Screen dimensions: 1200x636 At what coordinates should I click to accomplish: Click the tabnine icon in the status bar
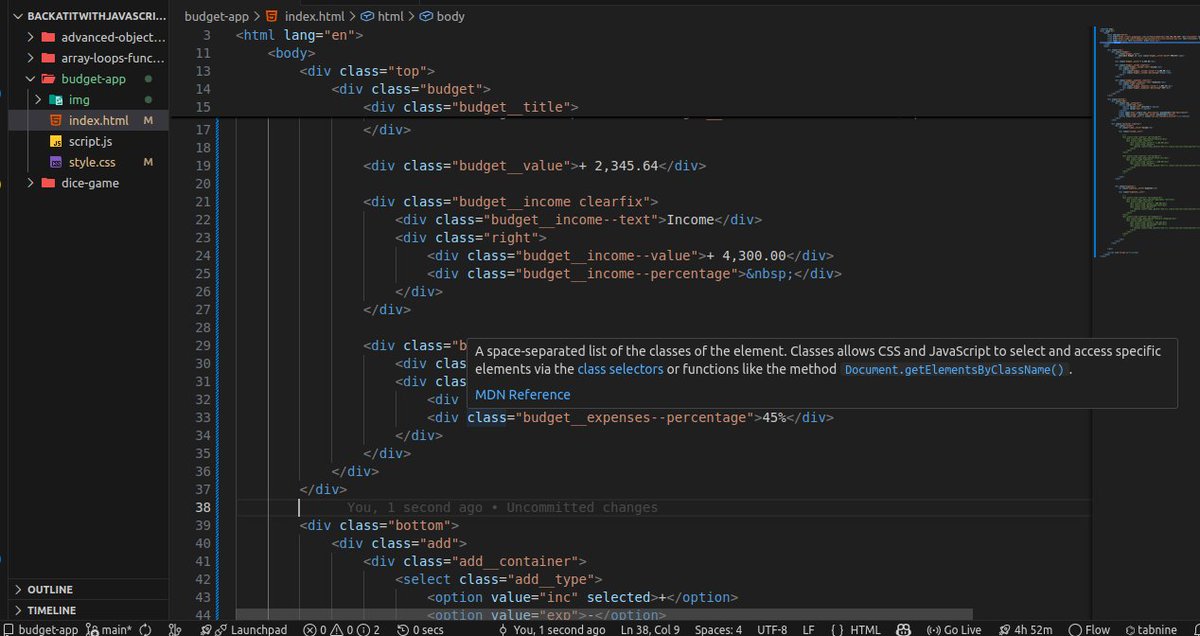pyautogui.click(x=1150, y=630)
